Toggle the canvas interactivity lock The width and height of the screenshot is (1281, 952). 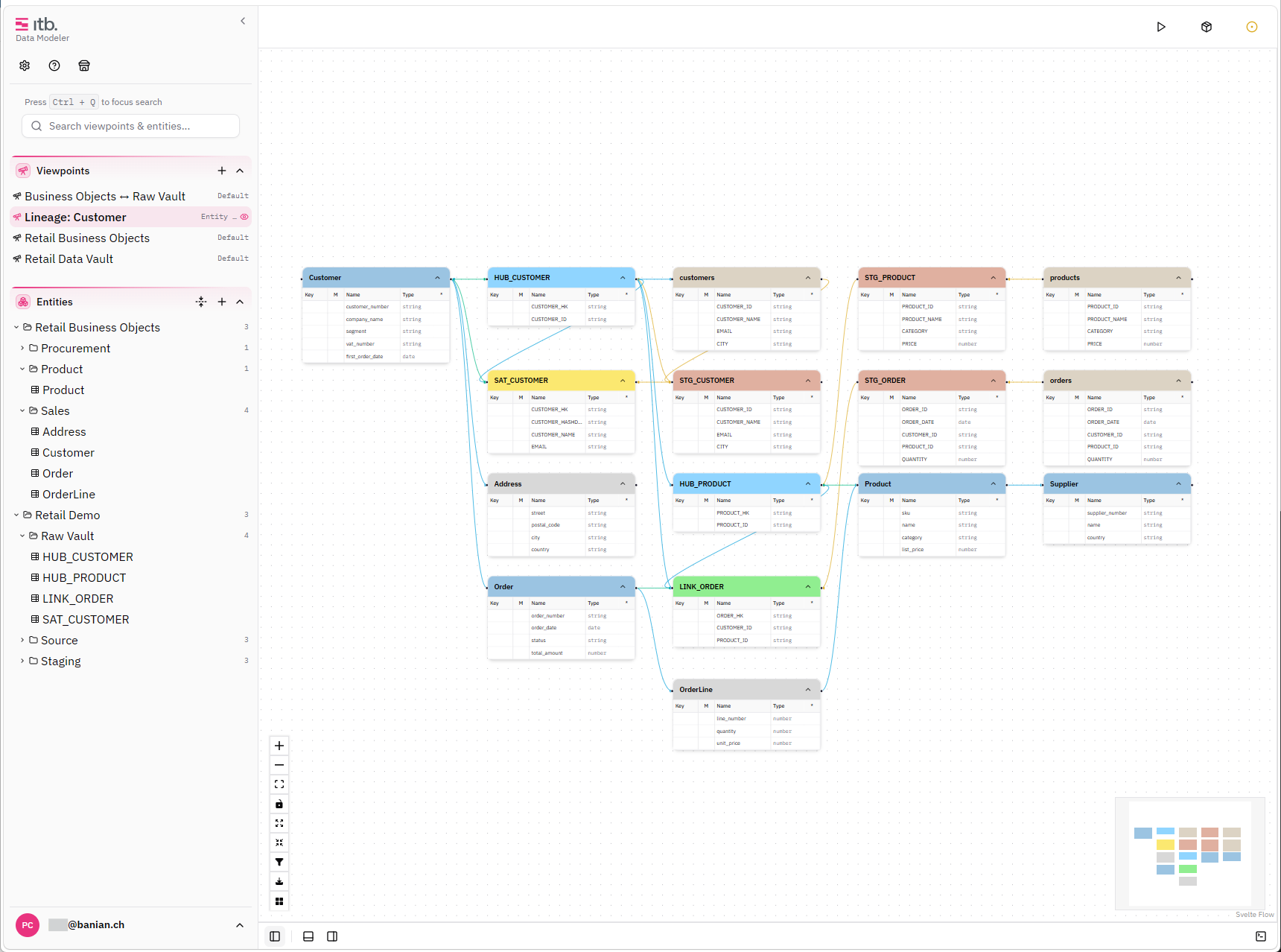279,804
